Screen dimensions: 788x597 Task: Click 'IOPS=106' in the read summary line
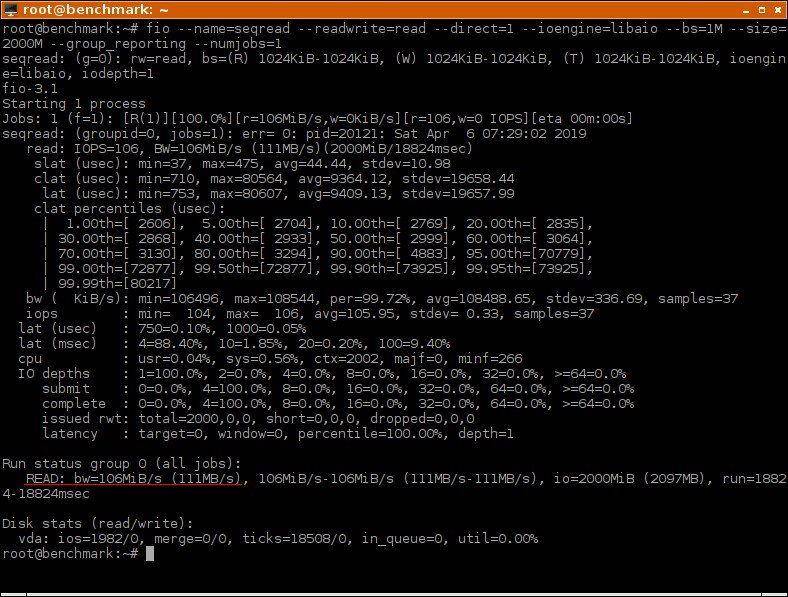(106, 149)
